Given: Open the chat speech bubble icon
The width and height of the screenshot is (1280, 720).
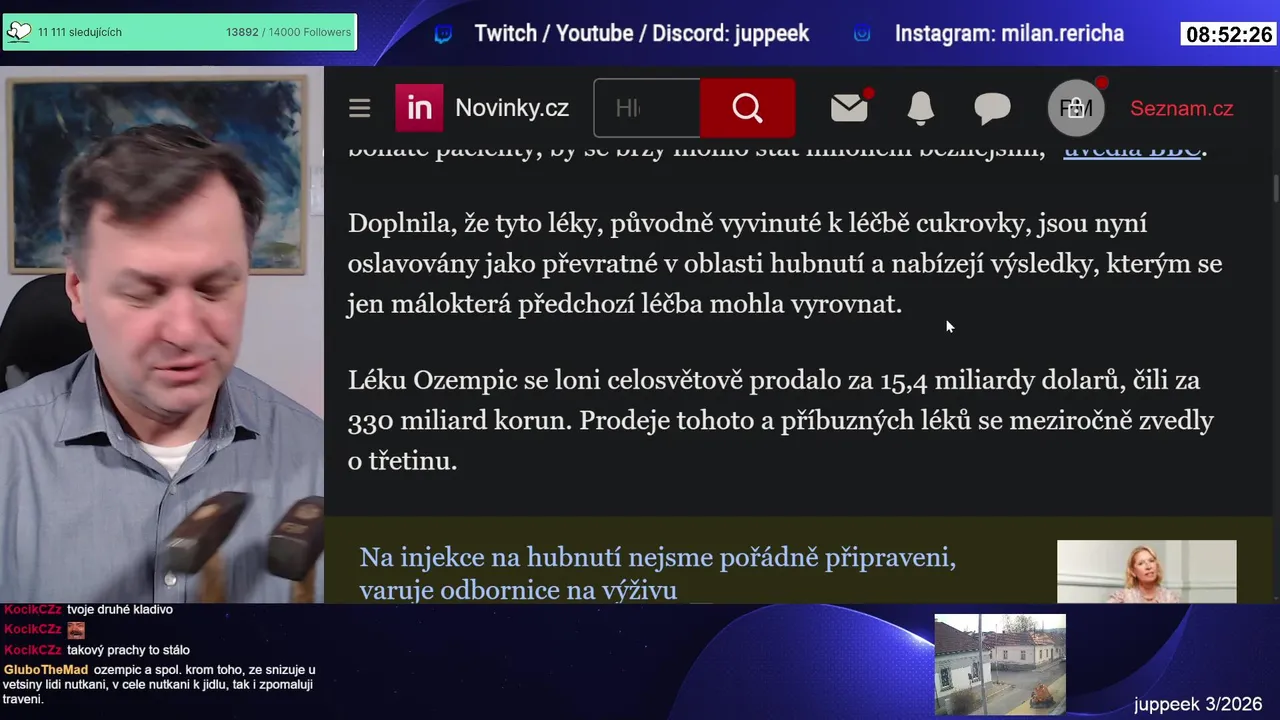Looking at the screenshot, I should pos(992,108).
